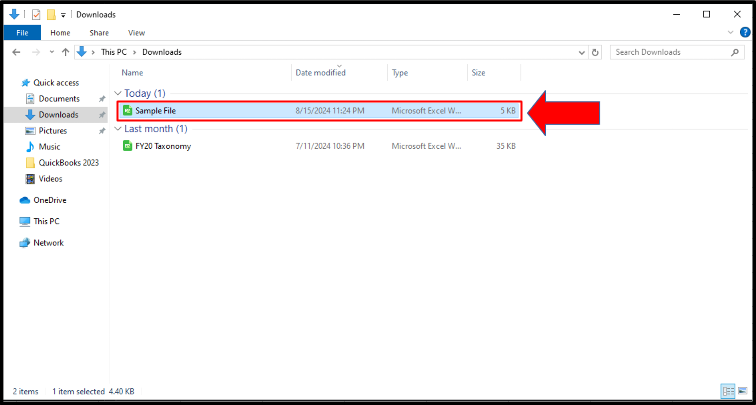The height and width of the screenshot is (405, 756).
Task: Switch to the Share ribbon tab
Action: [99, 33]
